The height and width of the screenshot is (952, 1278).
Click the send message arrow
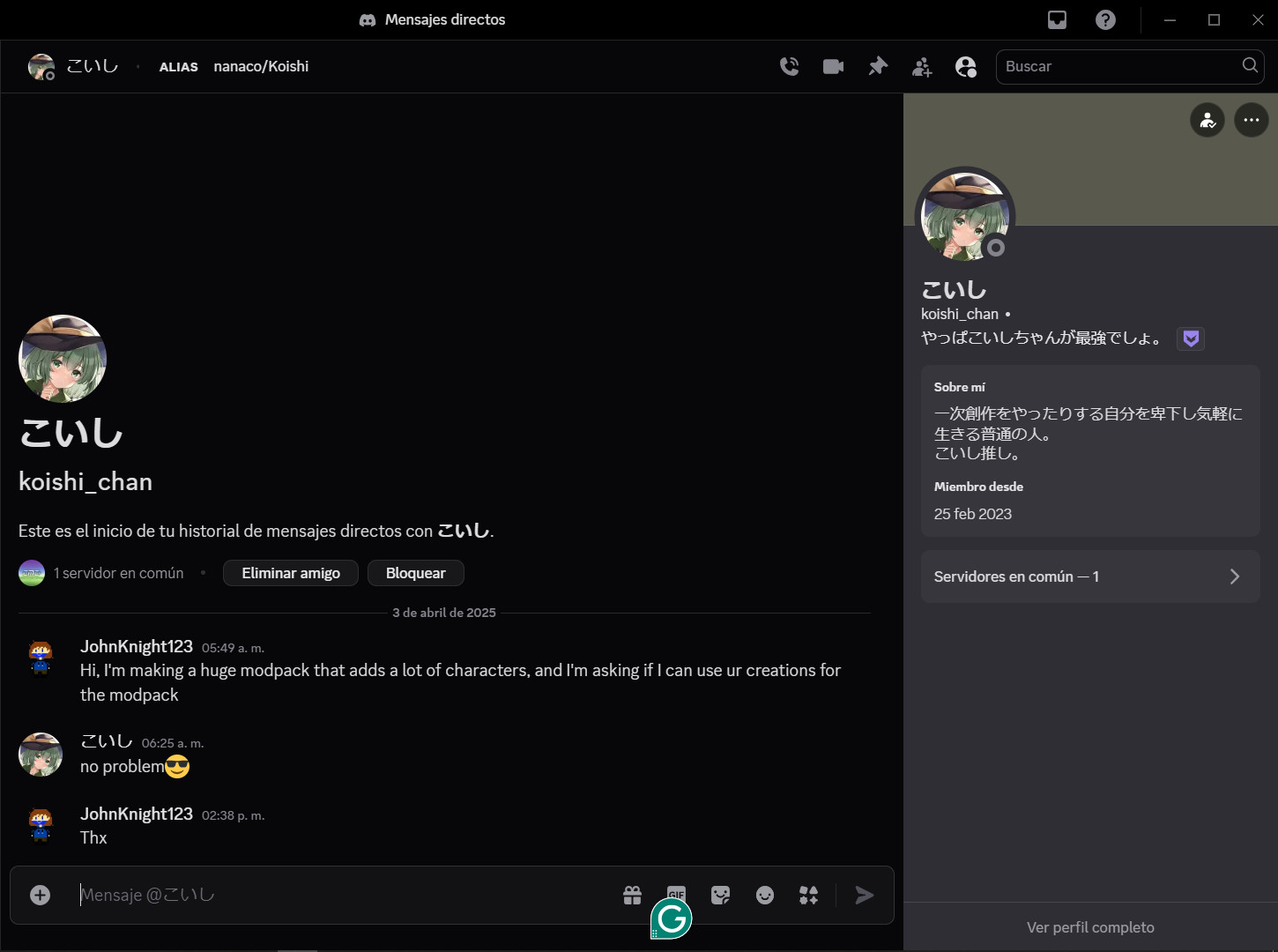pos(865,896)
